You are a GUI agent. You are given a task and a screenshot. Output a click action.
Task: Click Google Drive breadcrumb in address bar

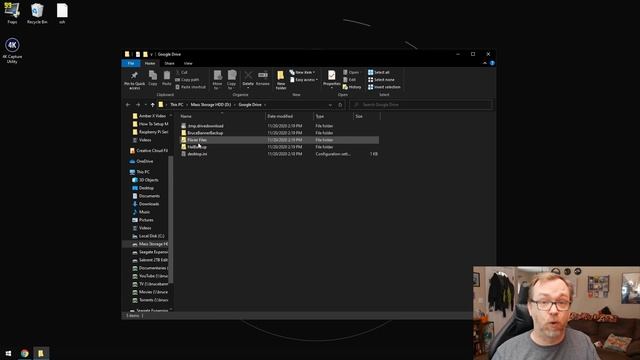(250, 105)
